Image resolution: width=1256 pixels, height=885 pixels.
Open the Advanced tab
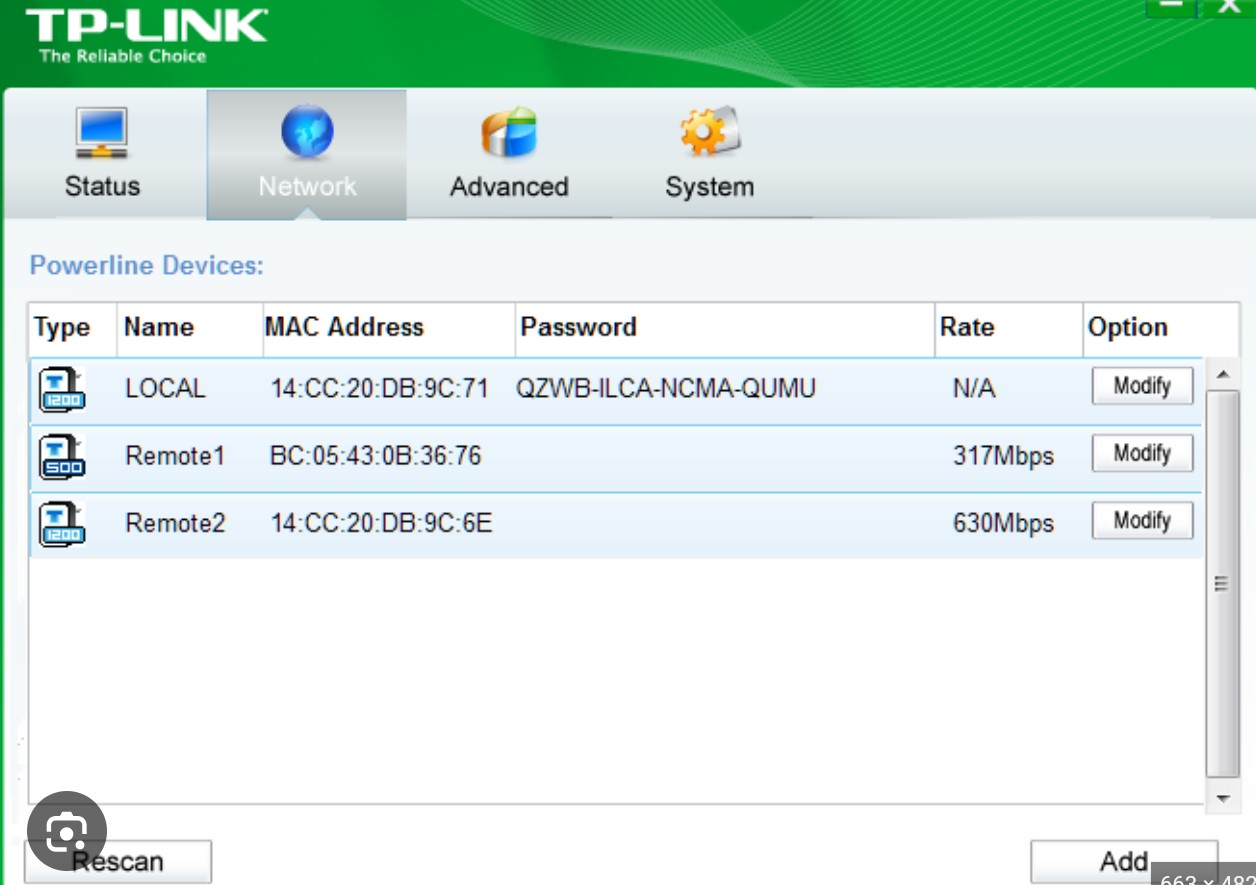point(509,154)
